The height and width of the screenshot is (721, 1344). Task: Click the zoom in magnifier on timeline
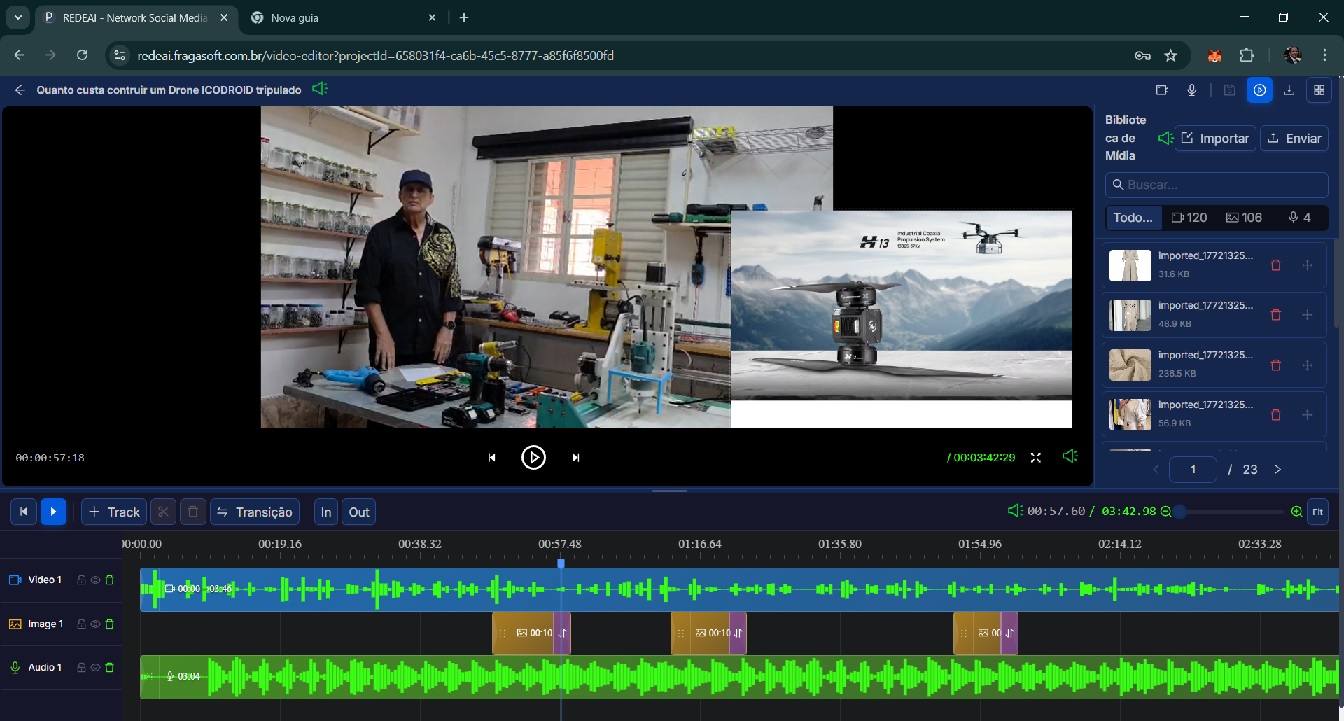(x=1296, y=512)
